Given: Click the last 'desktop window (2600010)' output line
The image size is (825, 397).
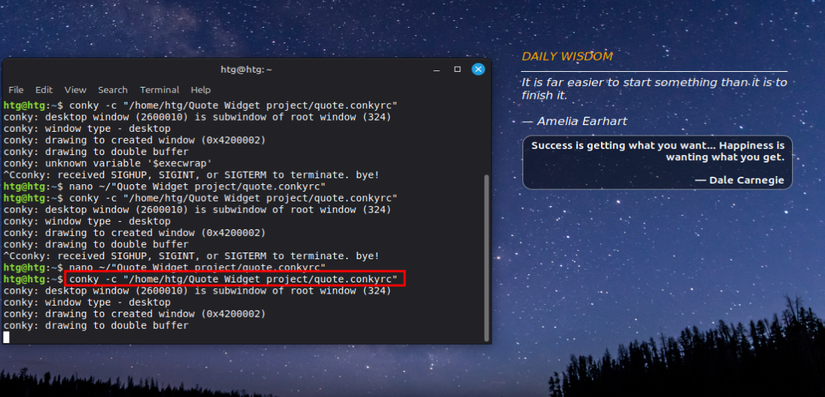Looking at the screenshot, I should click(x=197, y=291).
